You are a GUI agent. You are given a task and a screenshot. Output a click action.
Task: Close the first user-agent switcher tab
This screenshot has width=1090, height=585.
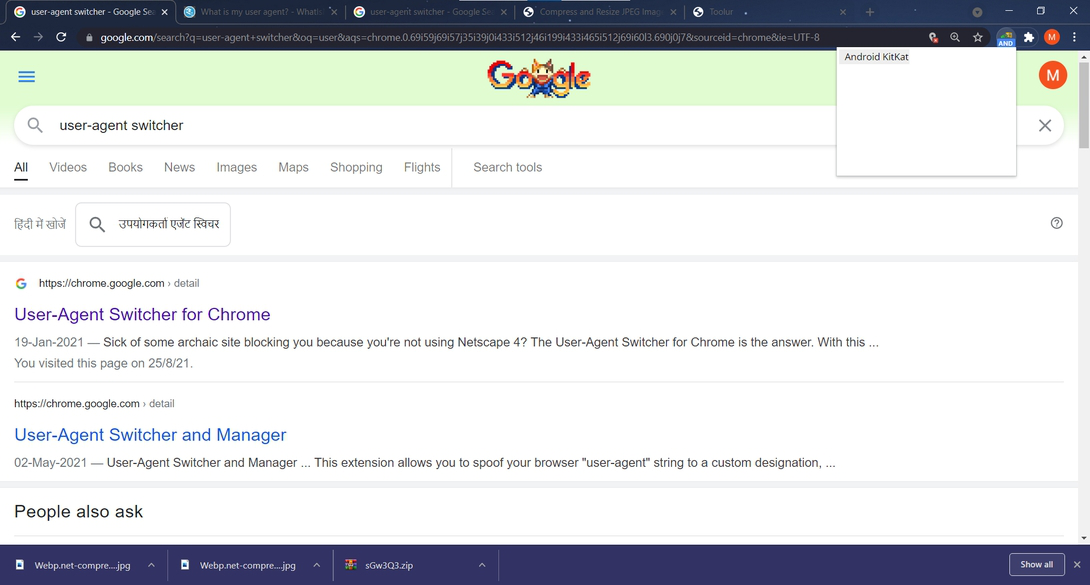165,12
